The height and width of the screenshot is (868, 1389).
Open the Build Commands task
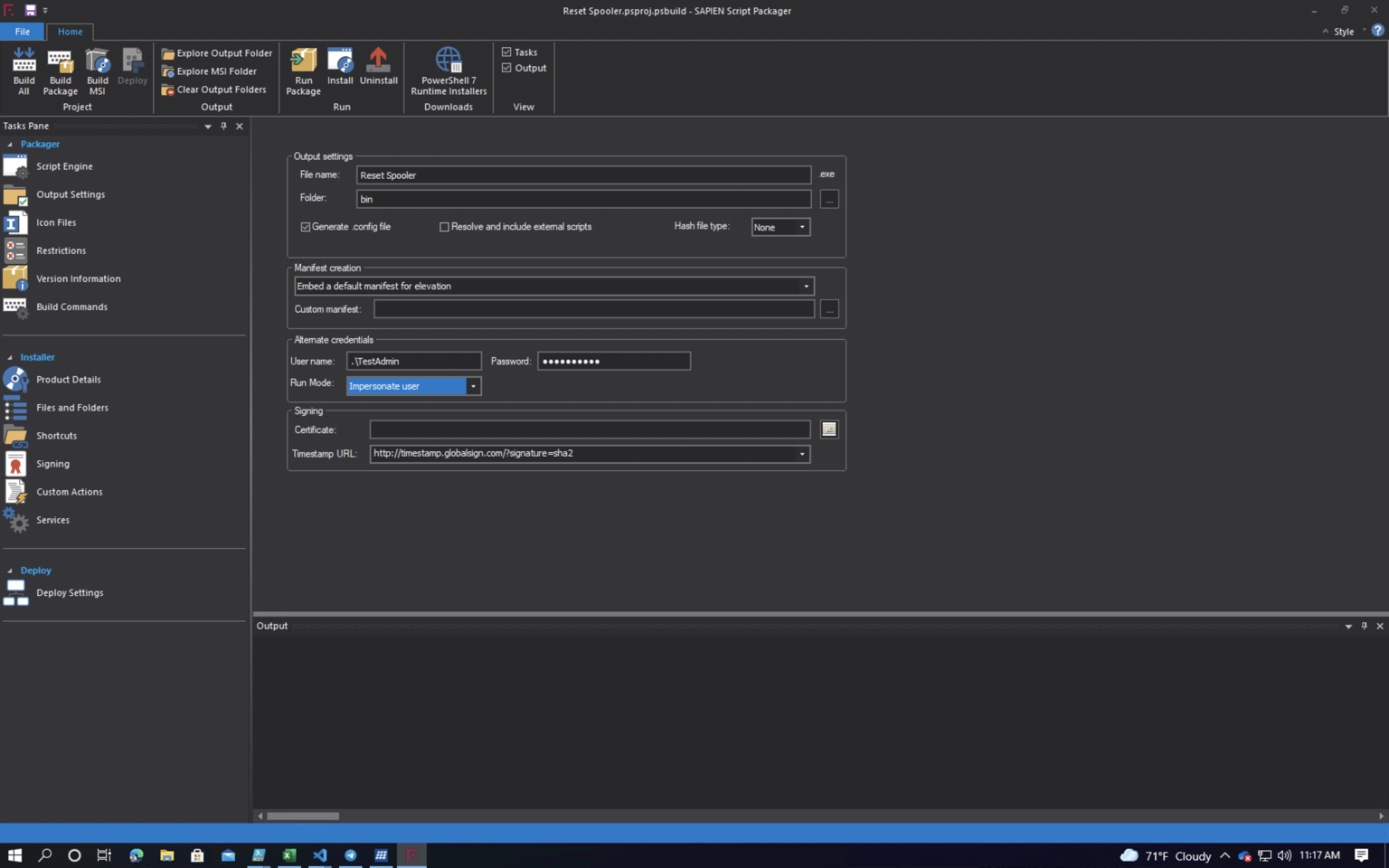pos(71,307)
